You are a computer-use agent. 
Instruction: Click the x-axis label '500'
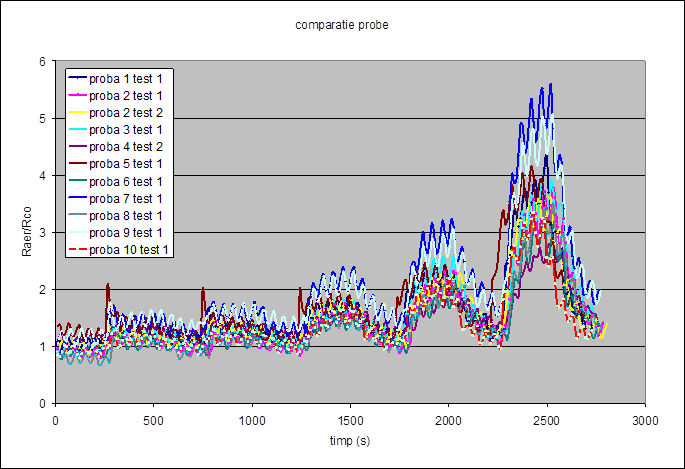[x=154, y=421]
